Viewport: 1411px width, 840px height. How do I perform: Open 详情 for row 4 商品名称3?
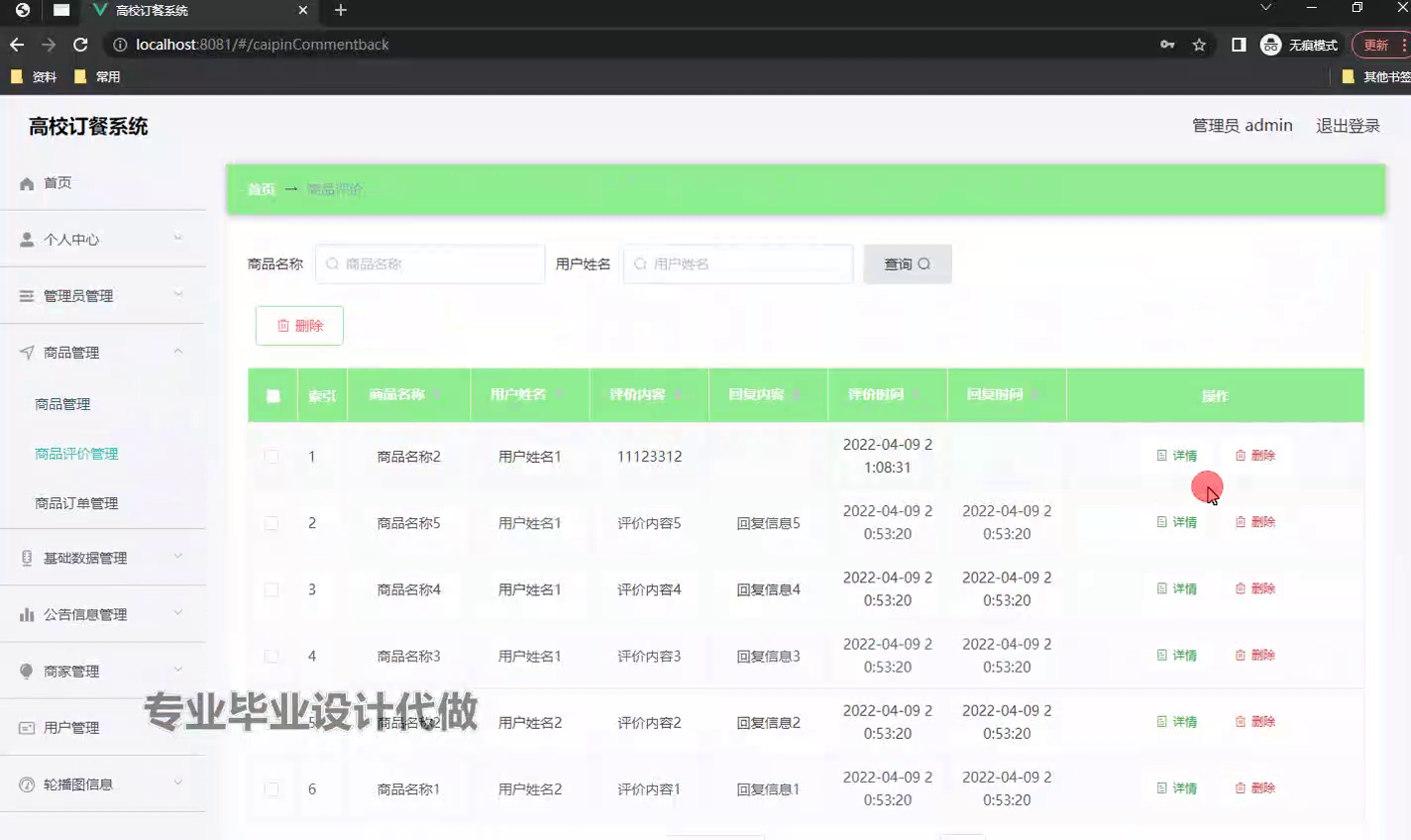point(1177,655)
